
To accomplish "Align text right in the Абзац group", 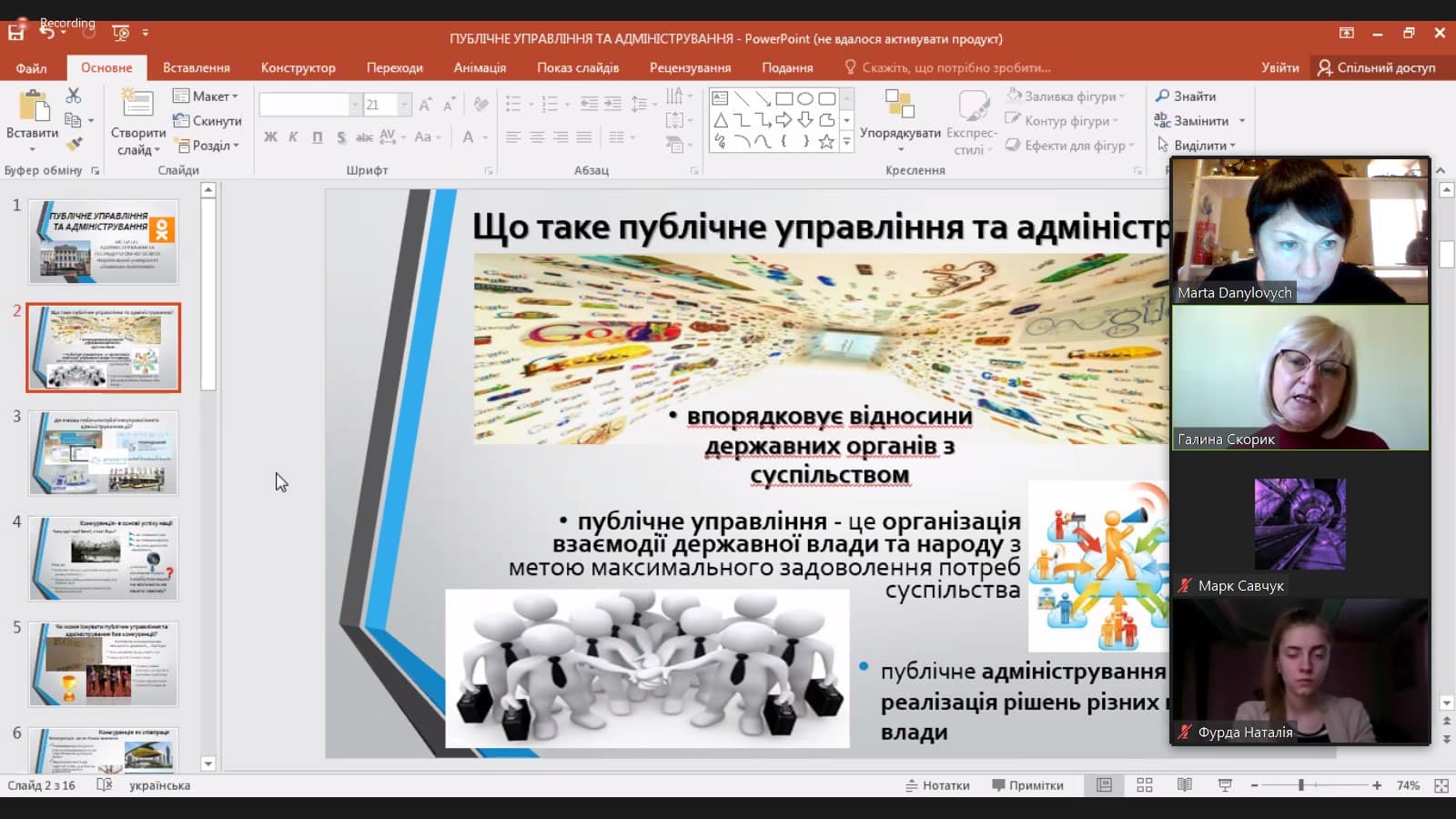I will (x=561, y=137).
